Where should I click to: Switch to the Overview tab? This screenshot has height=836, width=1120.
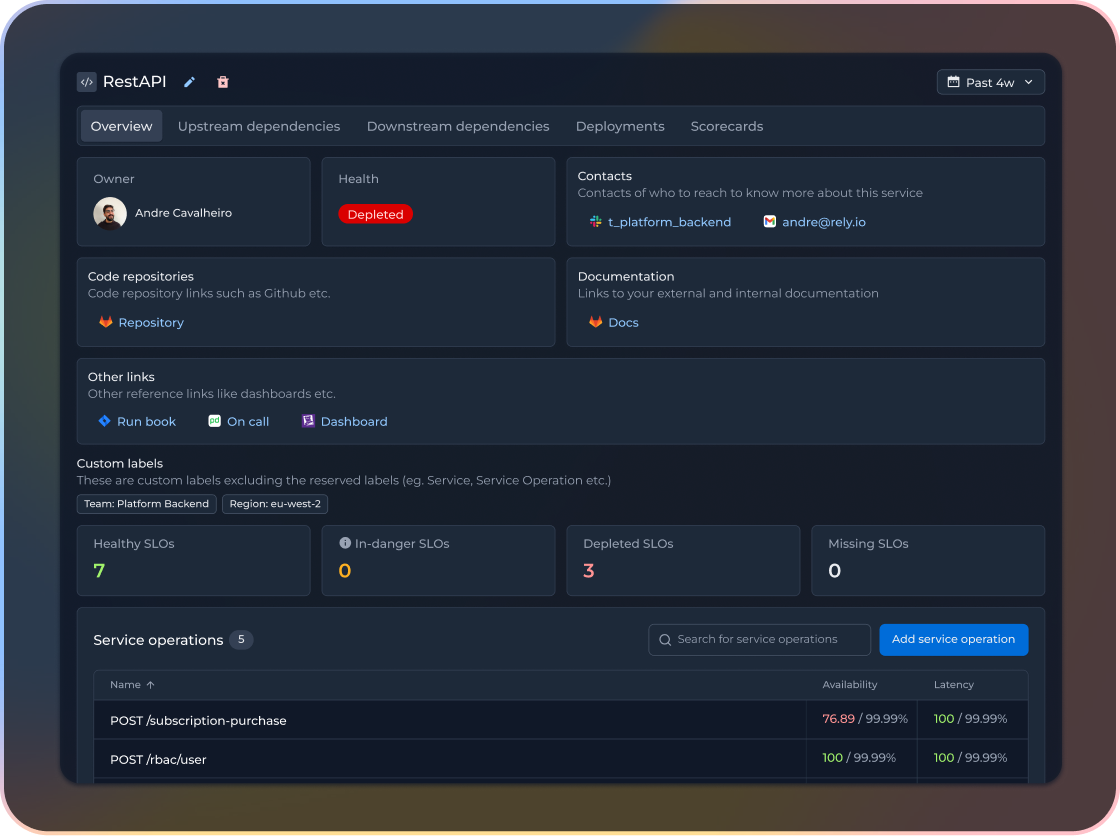pyautogui.click(x=121, y=126)
